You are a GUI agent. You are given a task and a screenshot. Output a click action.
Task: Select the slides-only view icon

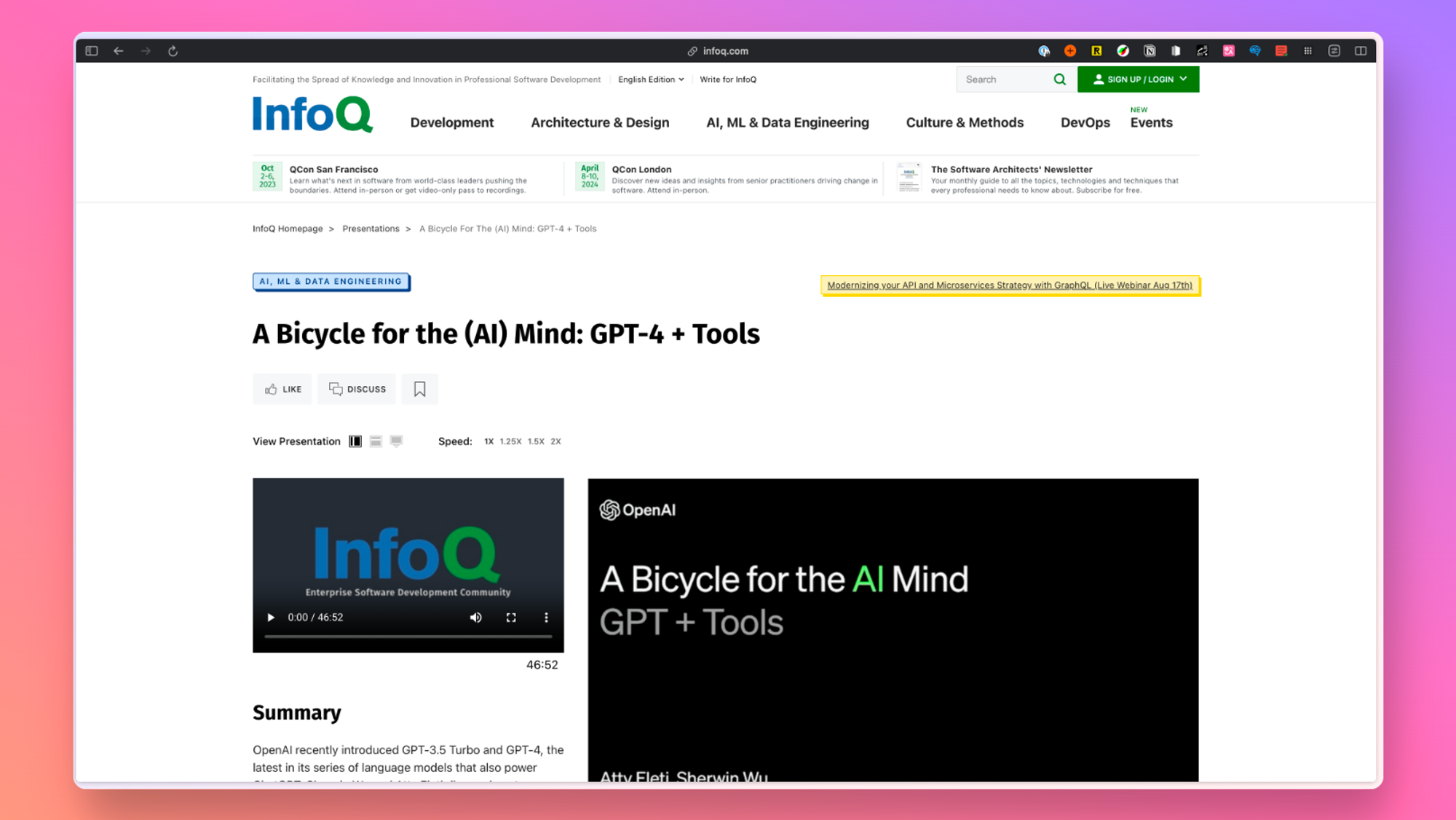pos(396,441)
